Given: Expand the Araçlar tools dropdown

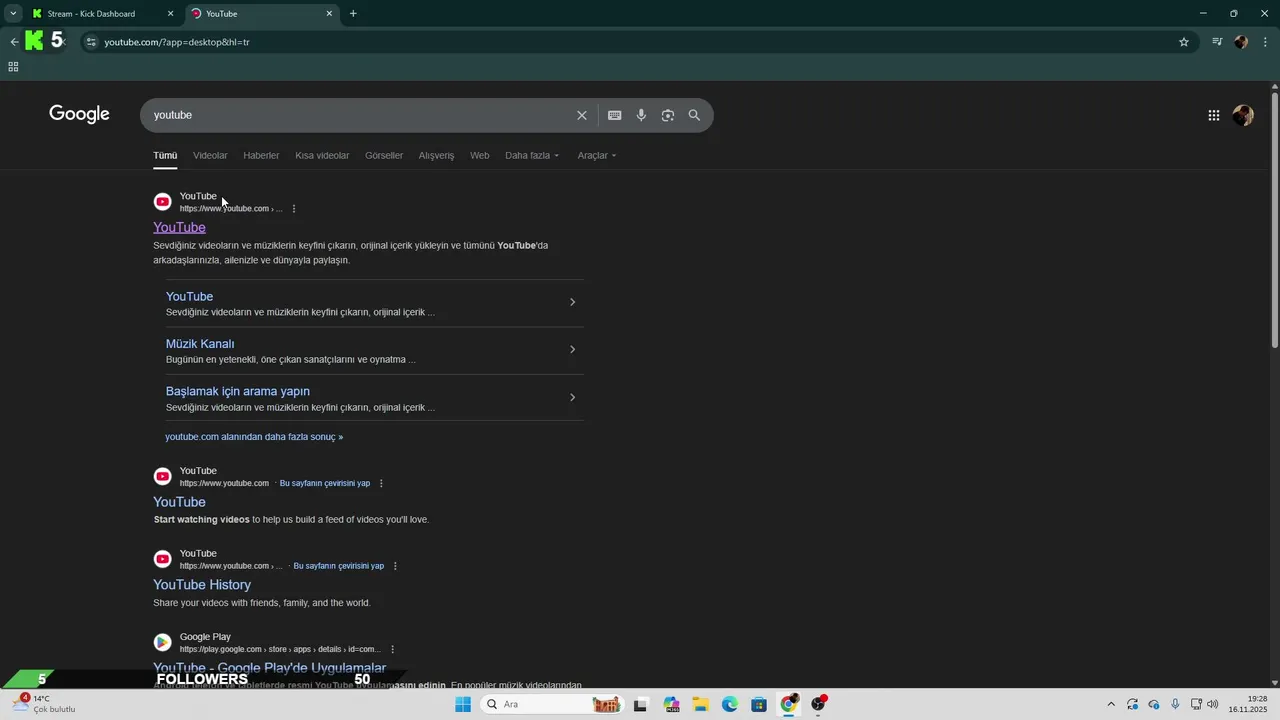Looking at the screenshot, I should (597, 155).
